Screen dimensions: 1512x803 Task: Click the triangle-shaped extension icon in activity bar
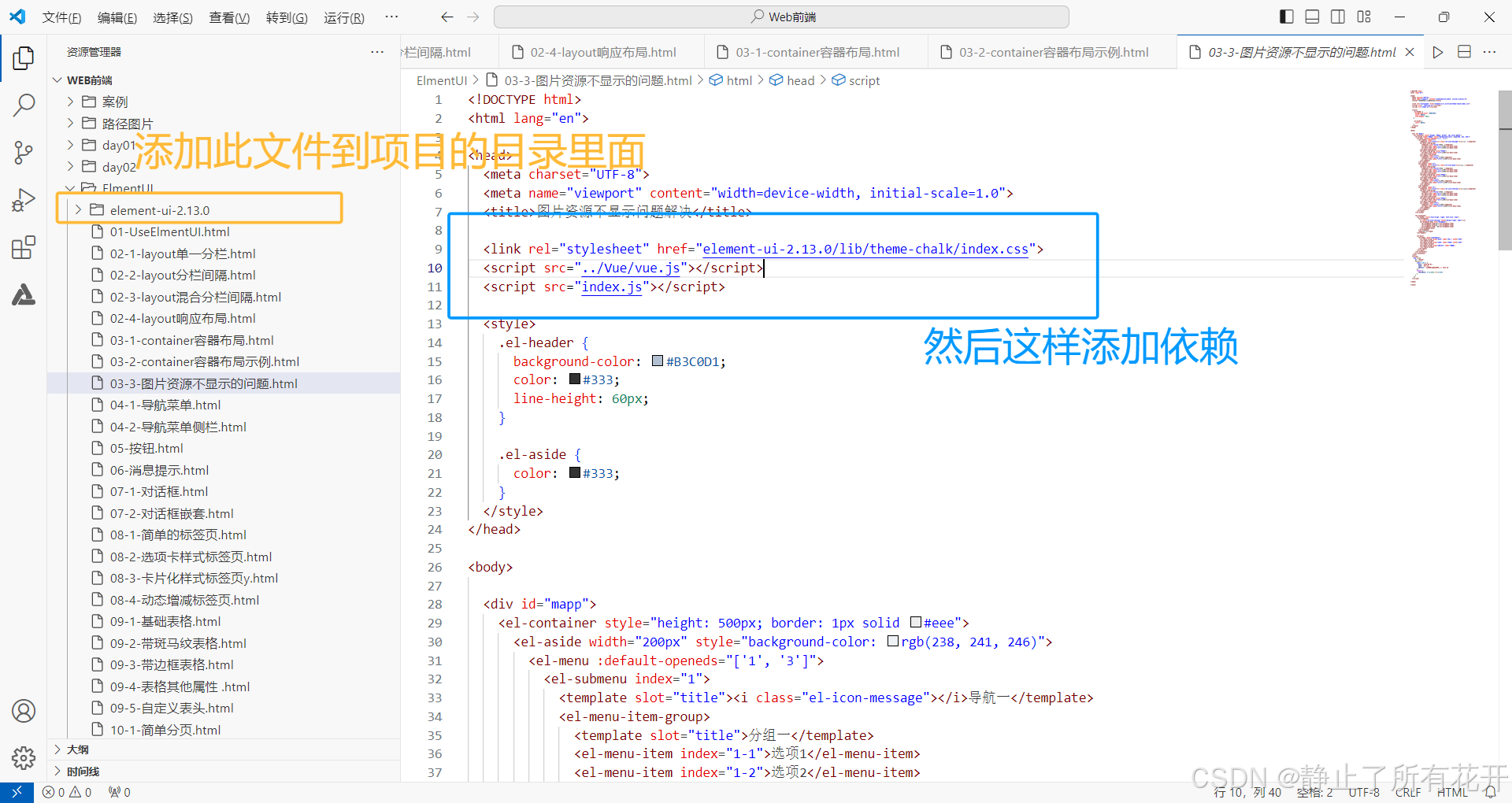pyautogui.click(x=24, y=295)
